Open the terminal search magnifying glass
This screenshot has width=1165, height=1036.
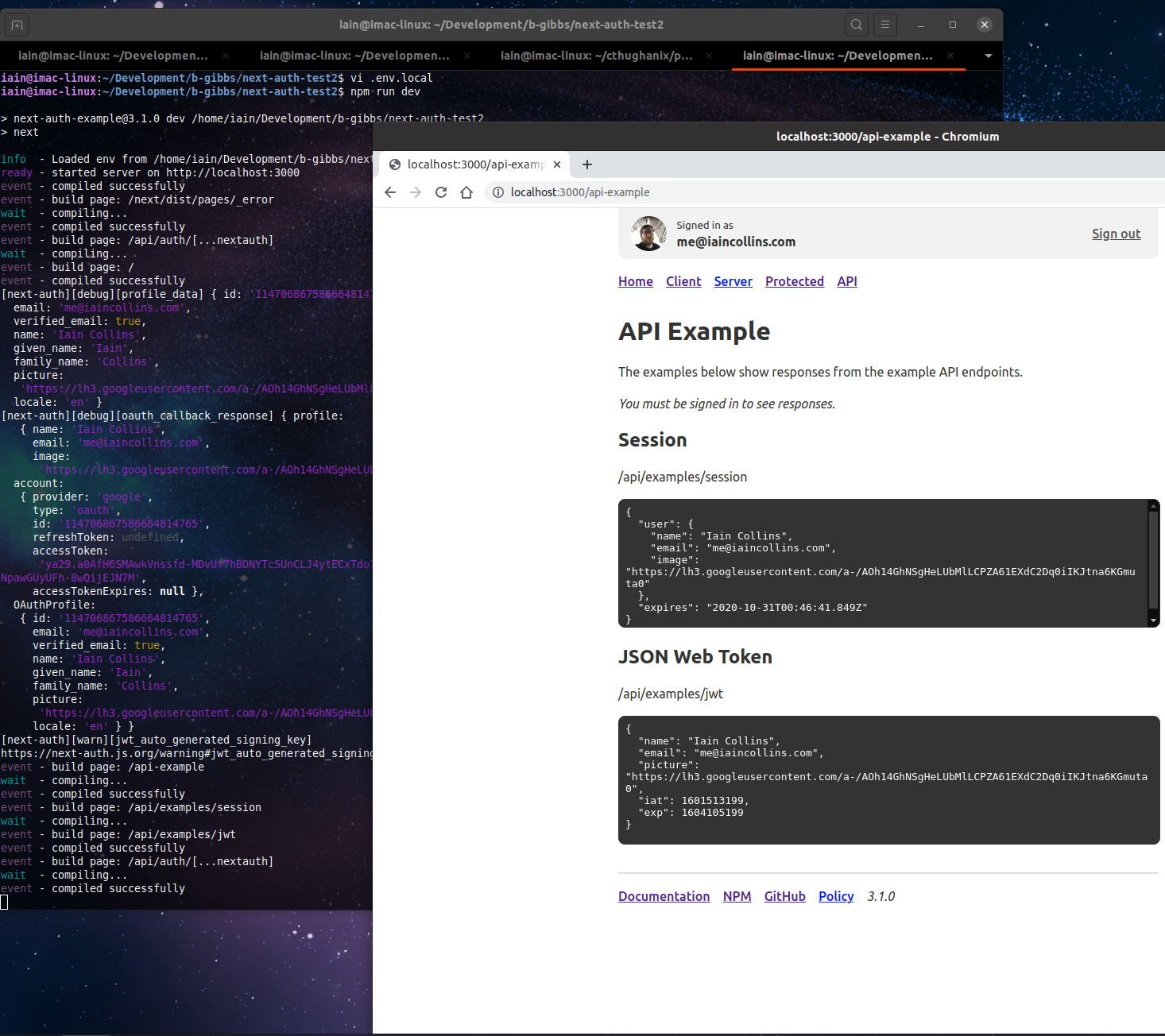tap(856, 24)
